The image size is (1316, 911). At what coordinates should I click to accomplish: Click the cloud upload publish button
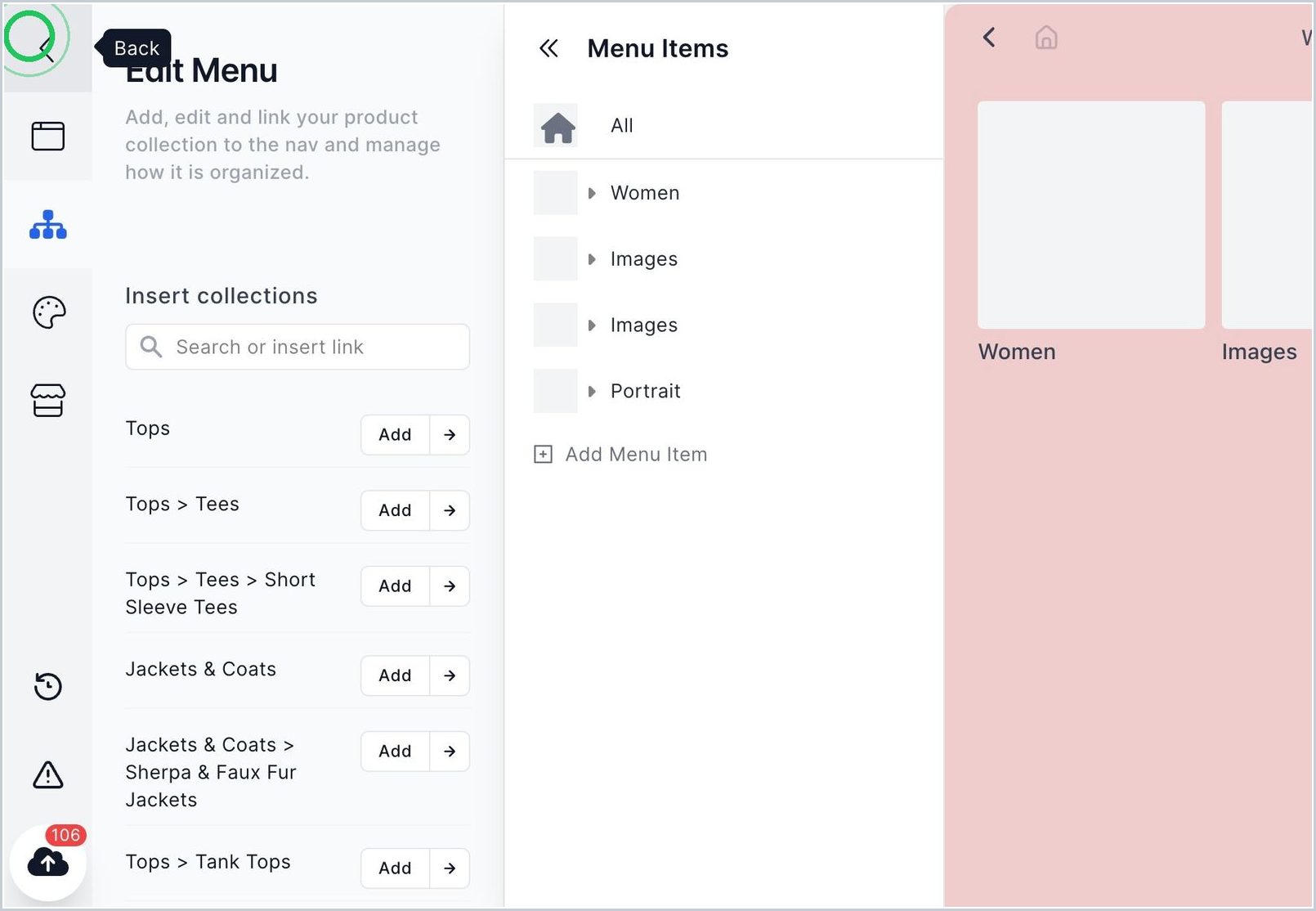48,863
